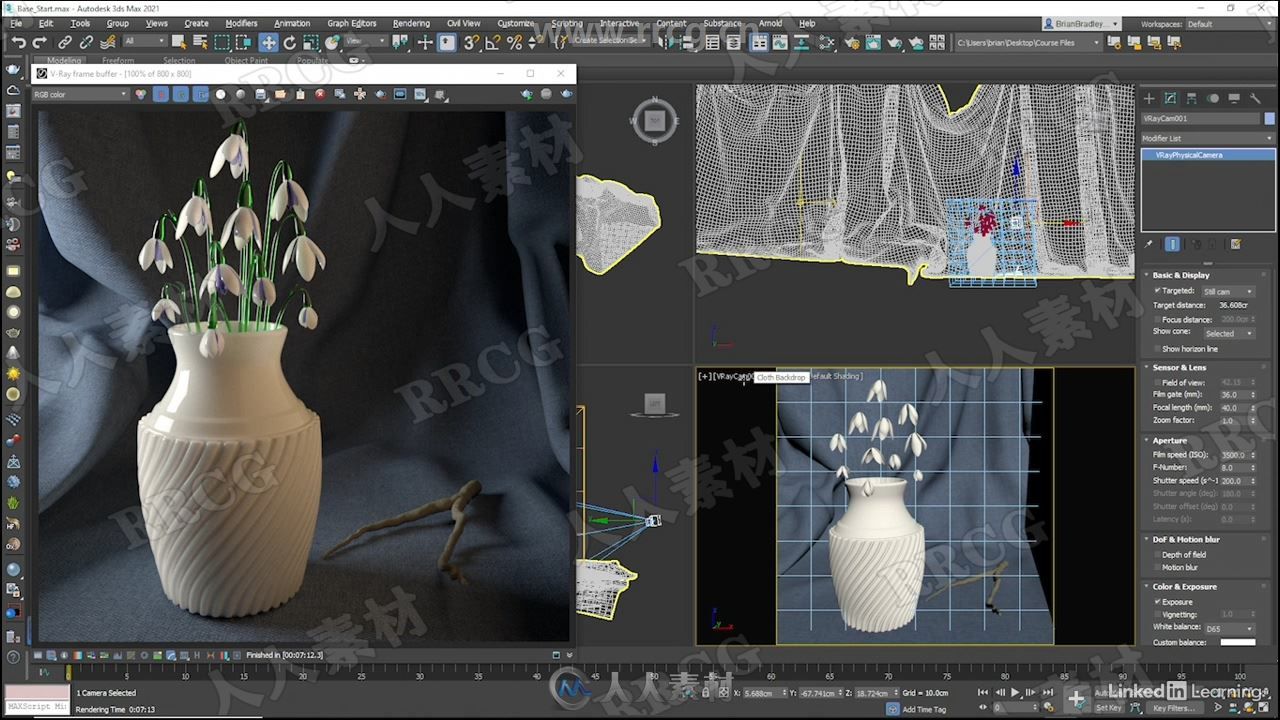1280x720 pixels.
Task: Open the project path dropdown in main toolbar
Action: [x=1028, y=42]
